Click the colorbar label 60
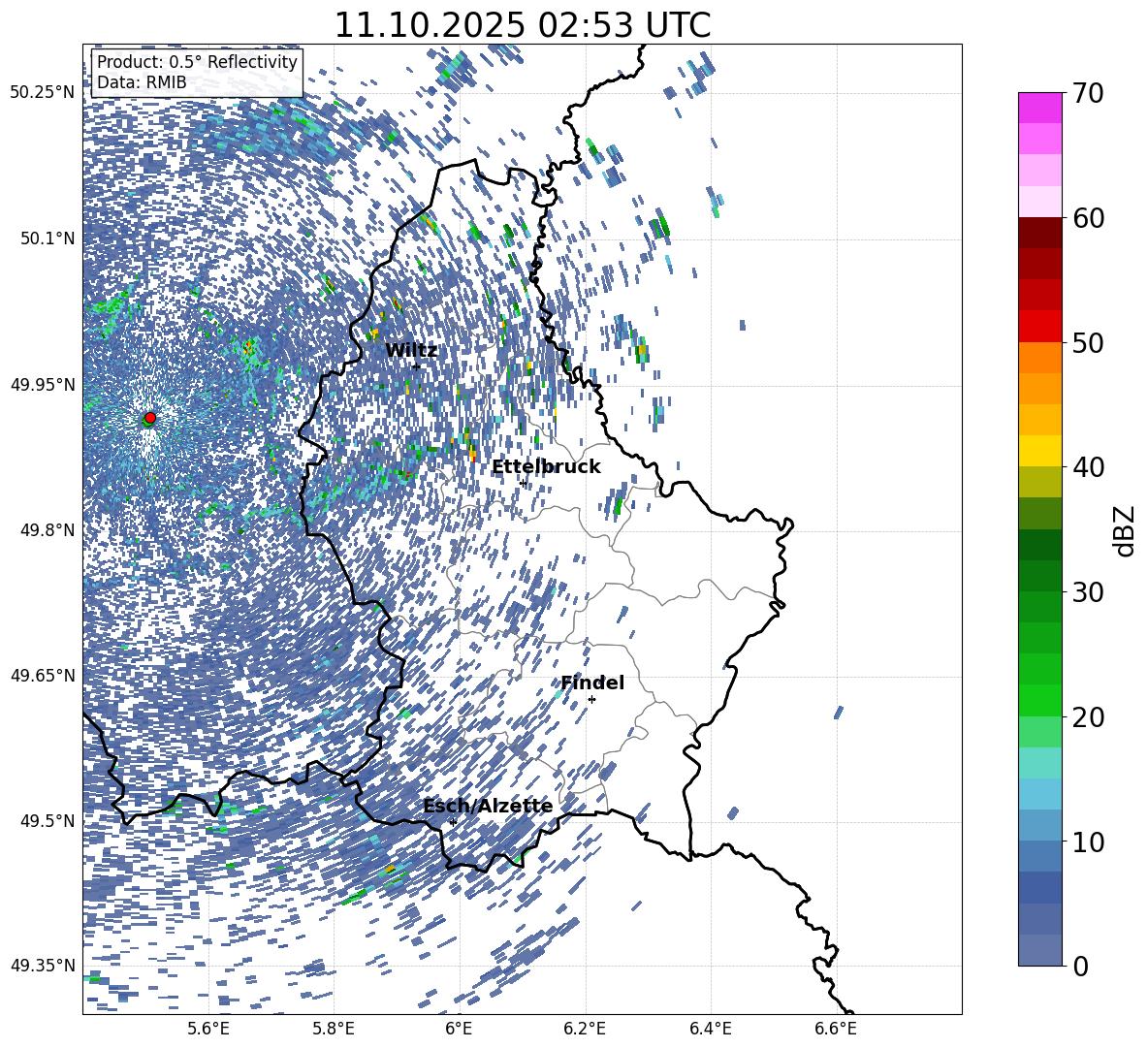 pyautogui.click(x=1088, y=218)
